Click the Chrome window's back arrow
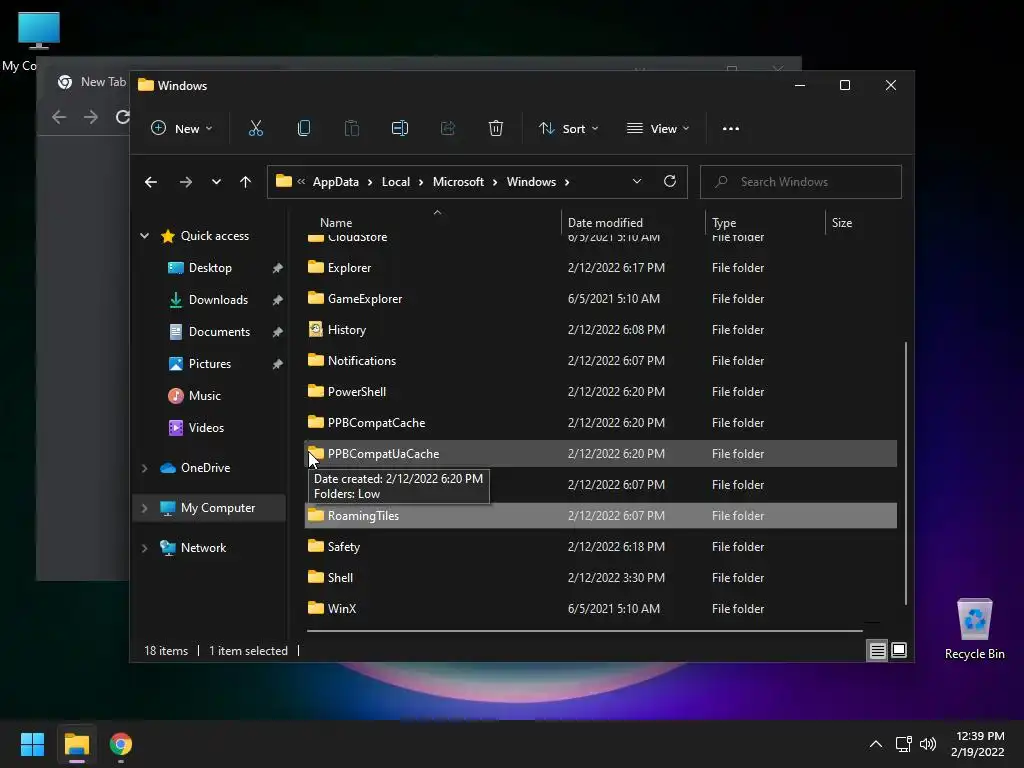This screenshot has height=768, width=1024. pyautogui.click(x=59, y=117)
